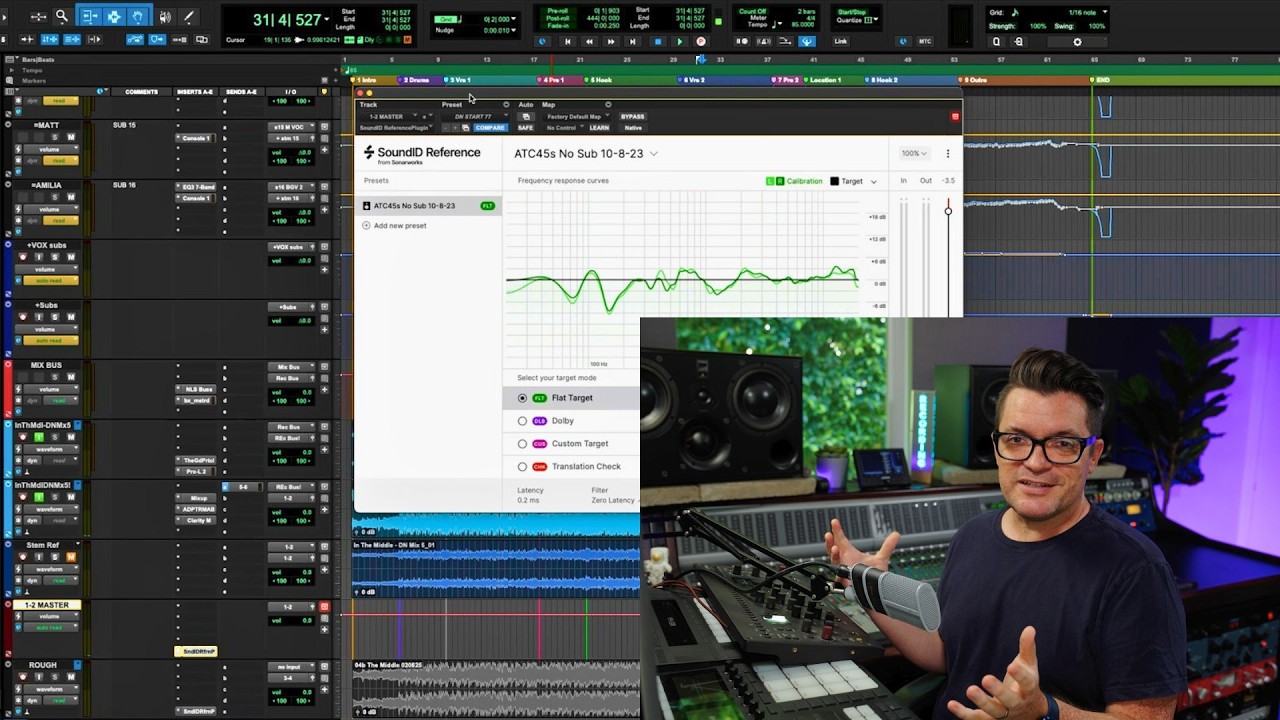
Task: Select the Grabber hand tool
Action: pyautogui.click(x=137, y=16)
